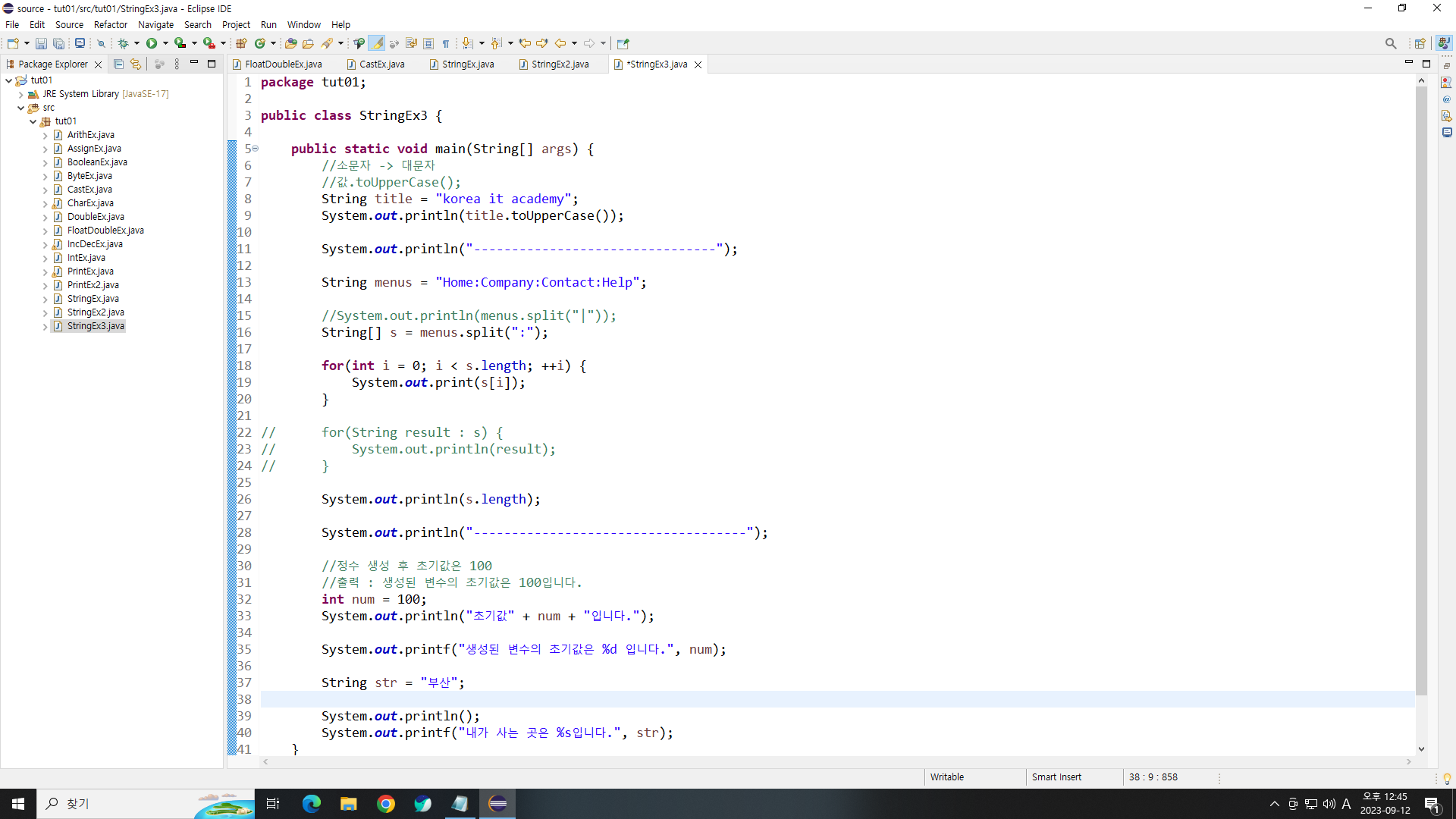Open the Refactor menu
Viewport: 1456px width, 819px height.
coord(110,24)
